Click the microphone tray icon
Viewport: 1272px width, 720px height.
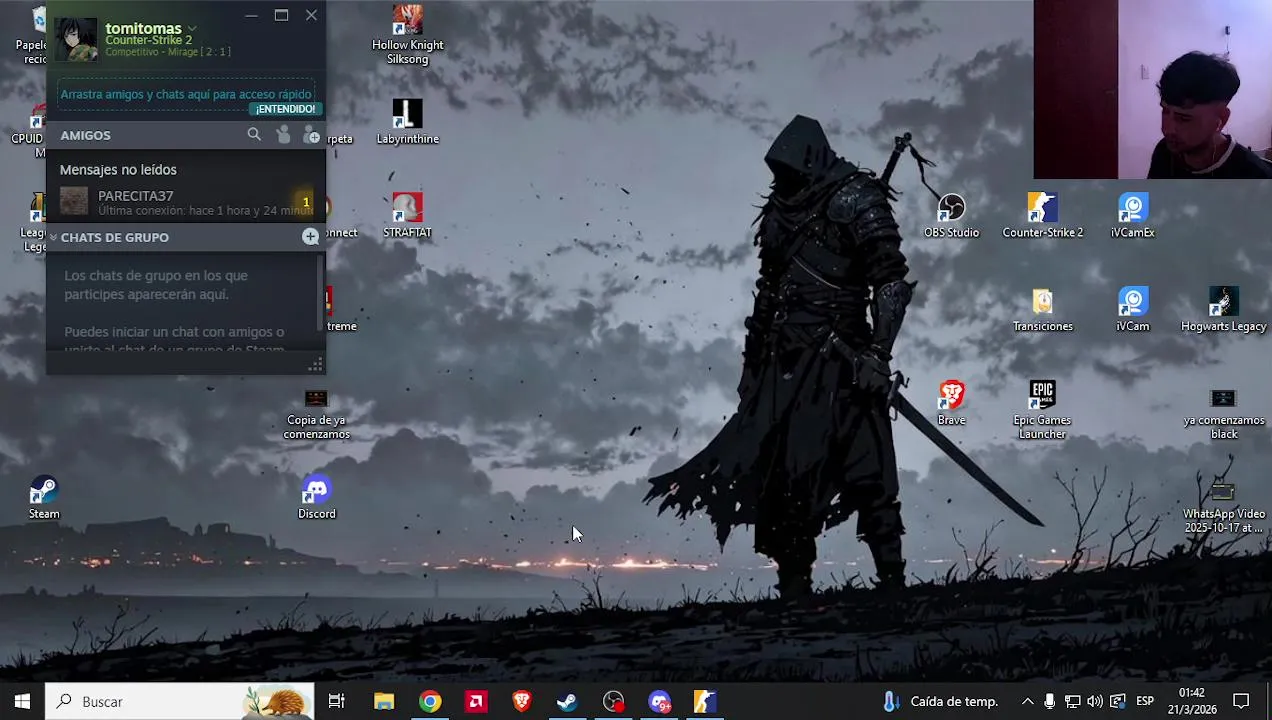[x=1049, y=702]
